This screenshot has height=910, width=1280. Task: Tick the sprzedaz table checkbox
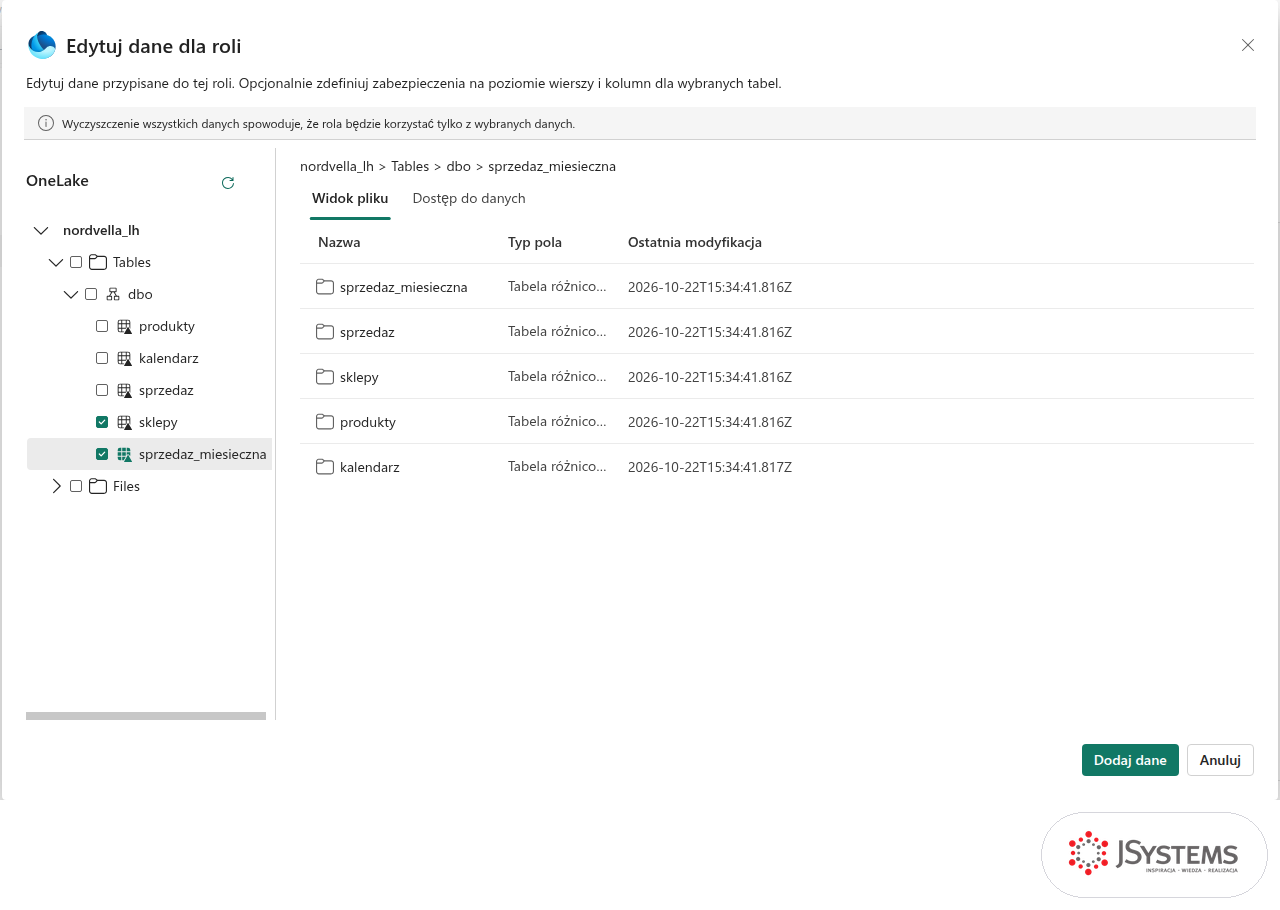pos(102,390)
